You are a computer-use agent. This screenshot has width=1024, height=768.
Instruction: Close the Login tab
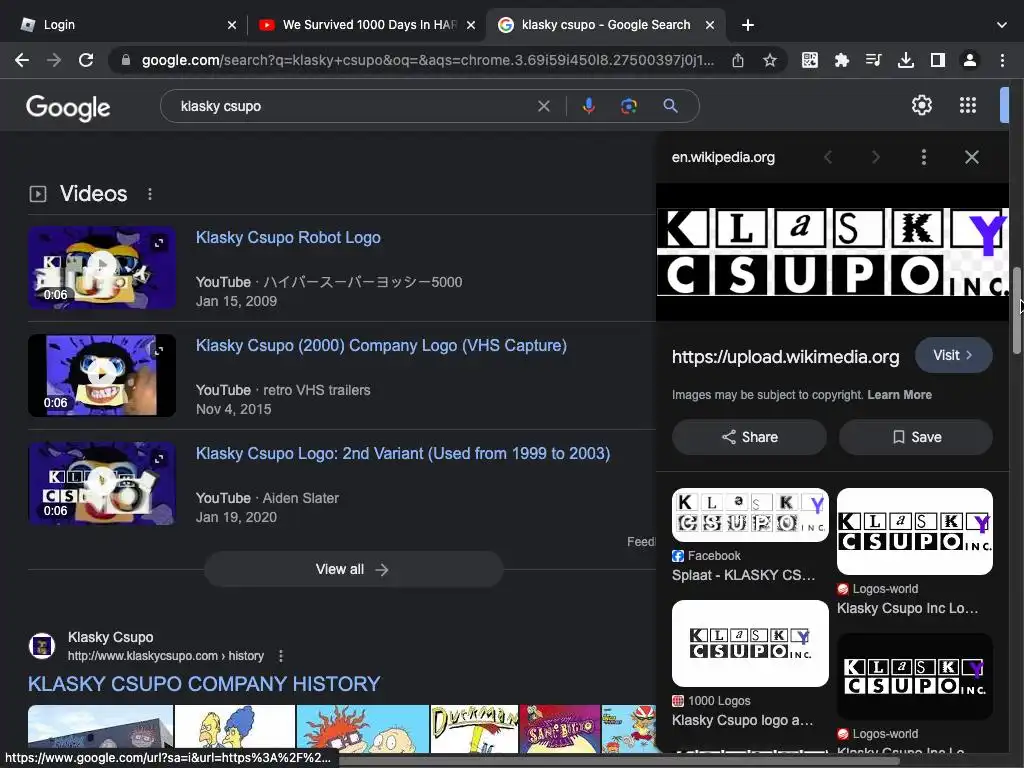232,25
